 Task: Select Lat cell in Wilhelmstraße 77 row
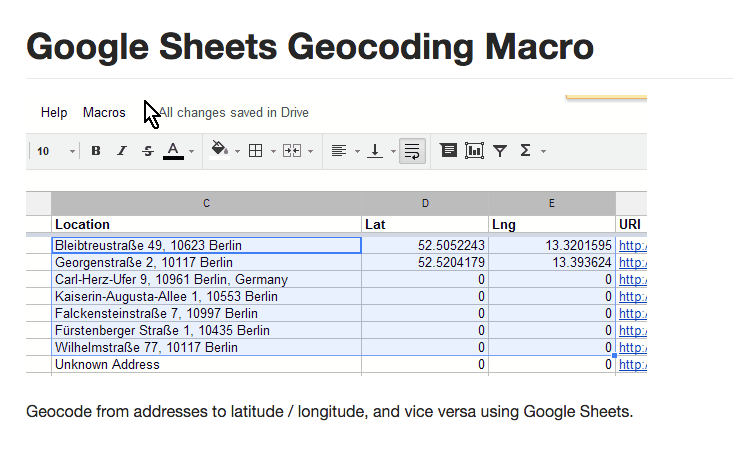coord(425,347)
